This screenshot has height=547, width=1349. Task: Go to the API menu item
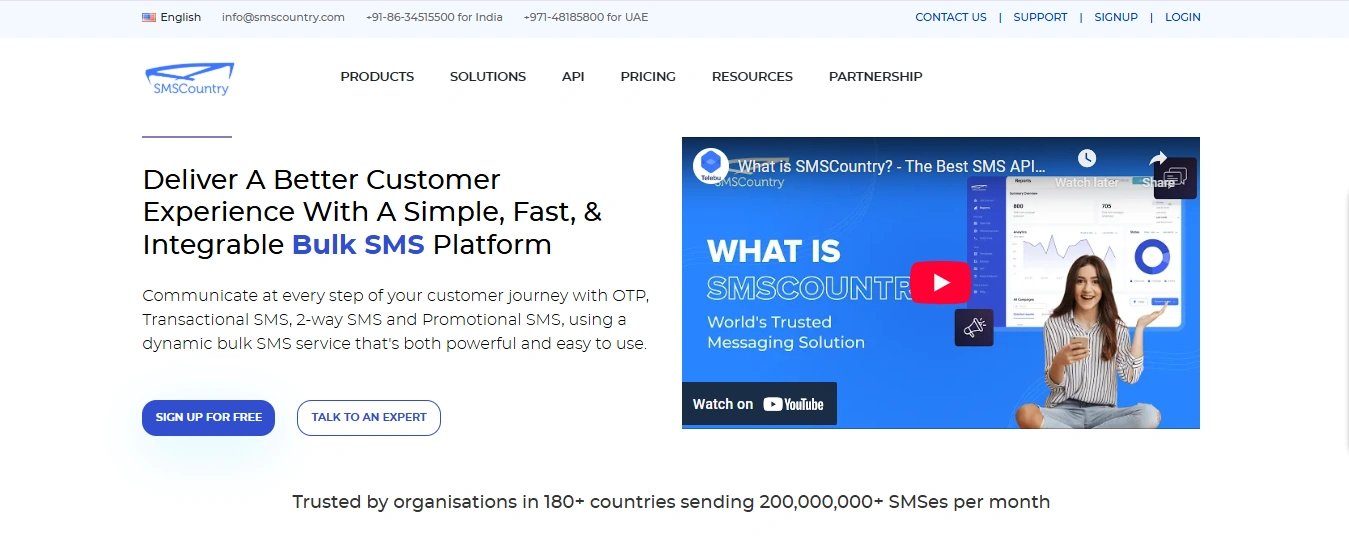tap(573, 76)
